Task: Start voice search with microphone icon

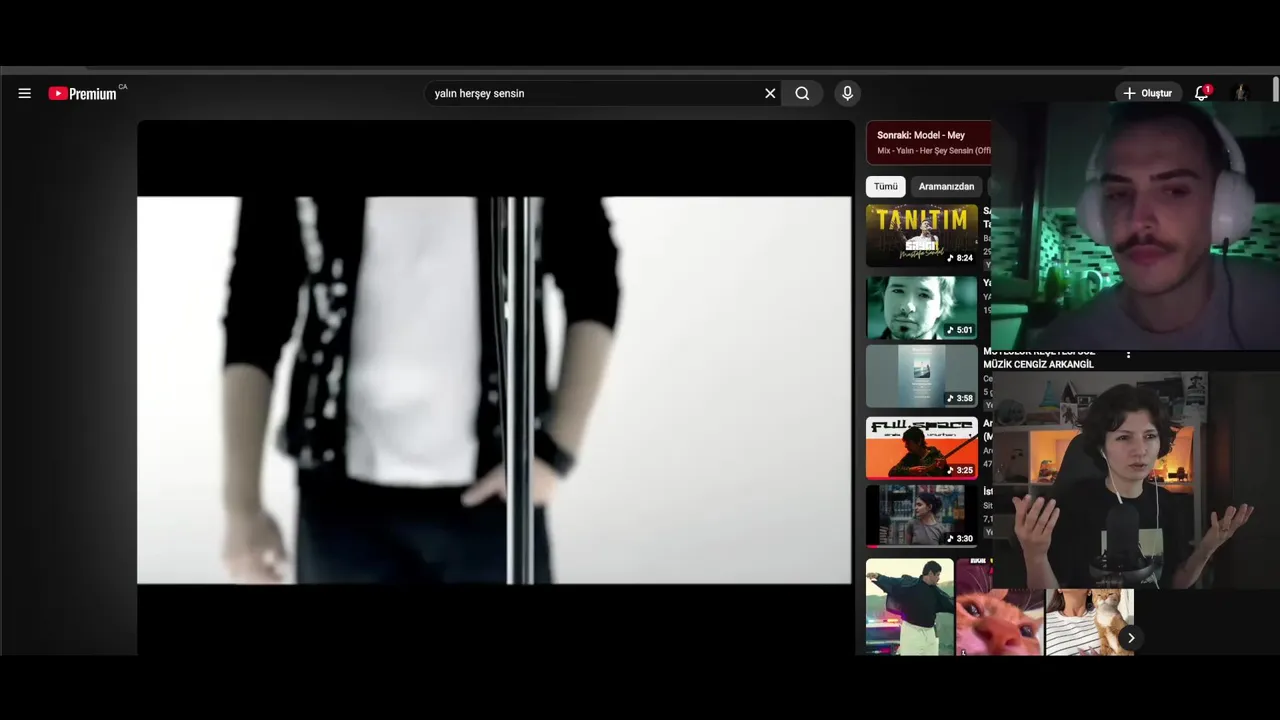Action: (x=847, y=93)
